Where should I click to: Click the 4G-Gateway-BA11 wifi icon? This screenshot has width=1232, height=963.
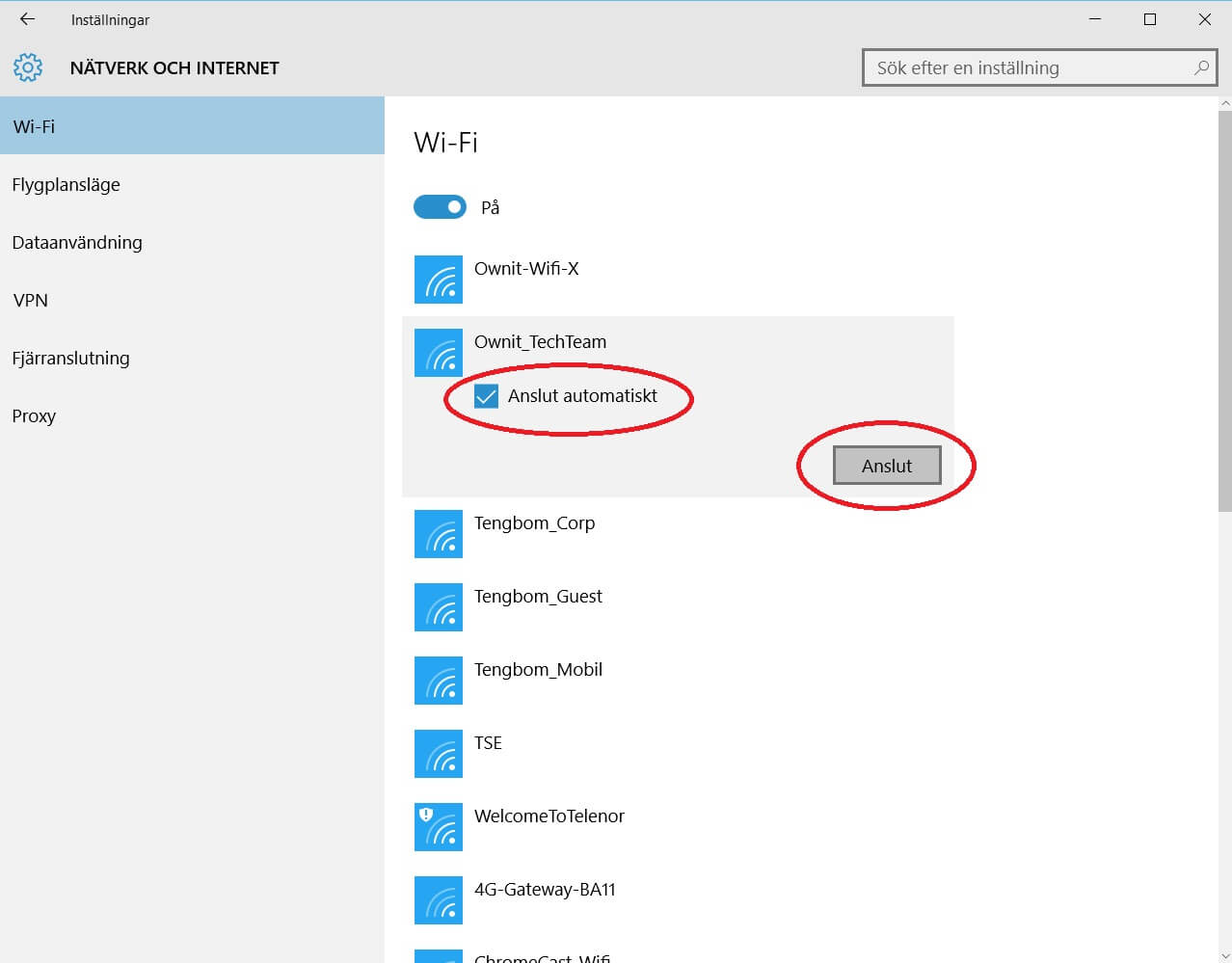click(x=439, y=900)
